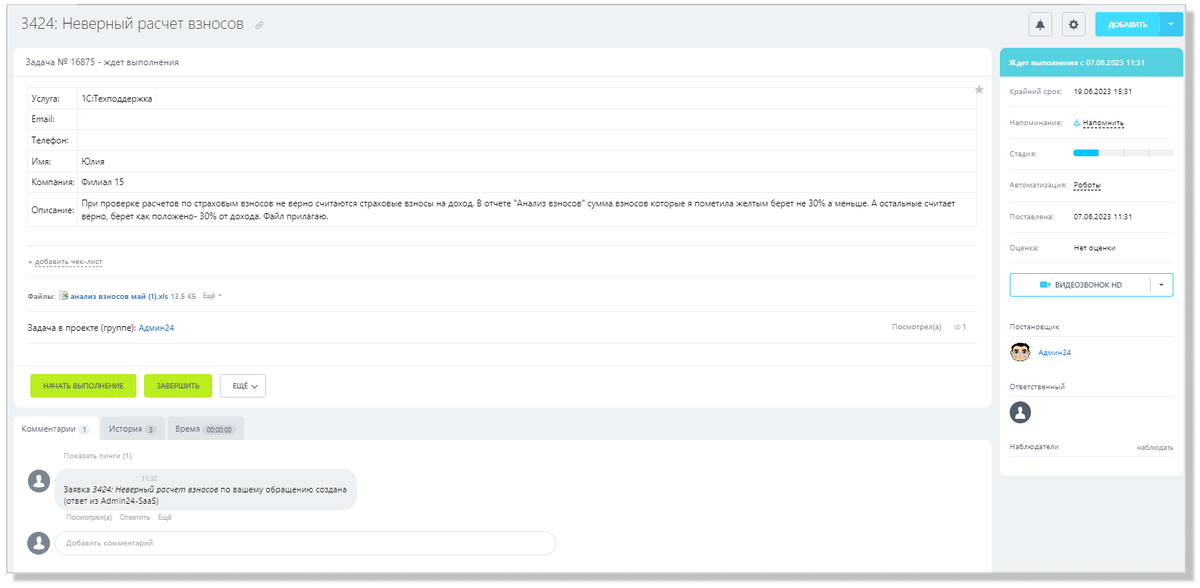Open the file анализ взносов май (1).xls
This screenshot has width=1200, height=588.
point(119,296)
